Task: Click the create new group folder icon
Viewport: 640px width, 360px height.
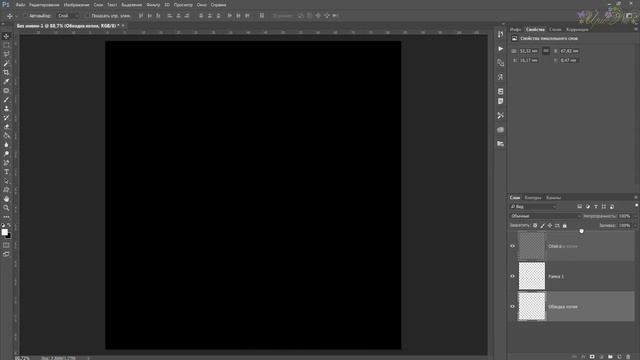Action: point(610,357)
